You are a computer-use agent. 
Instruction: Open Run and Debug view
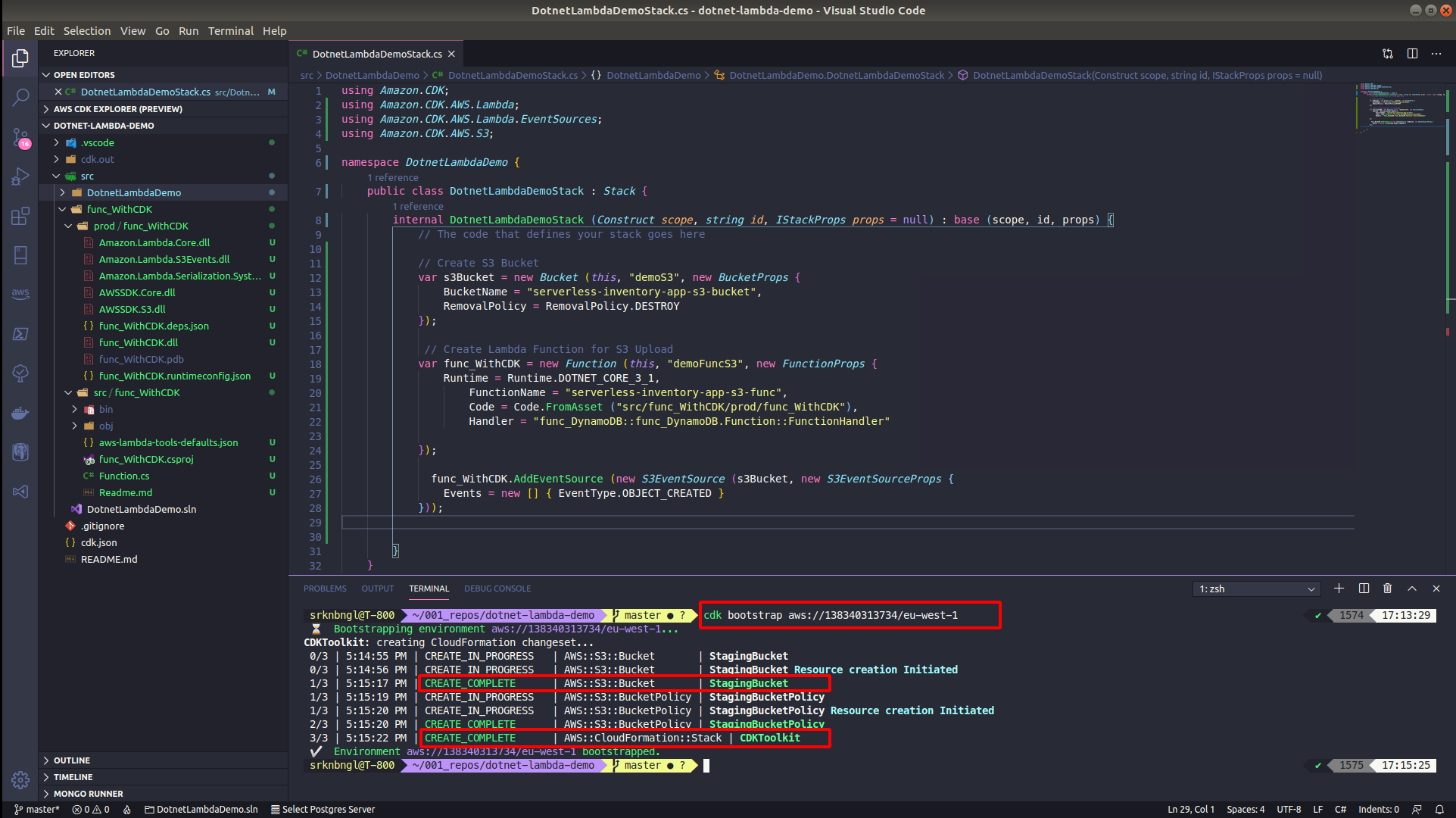(x=20, y=177)
